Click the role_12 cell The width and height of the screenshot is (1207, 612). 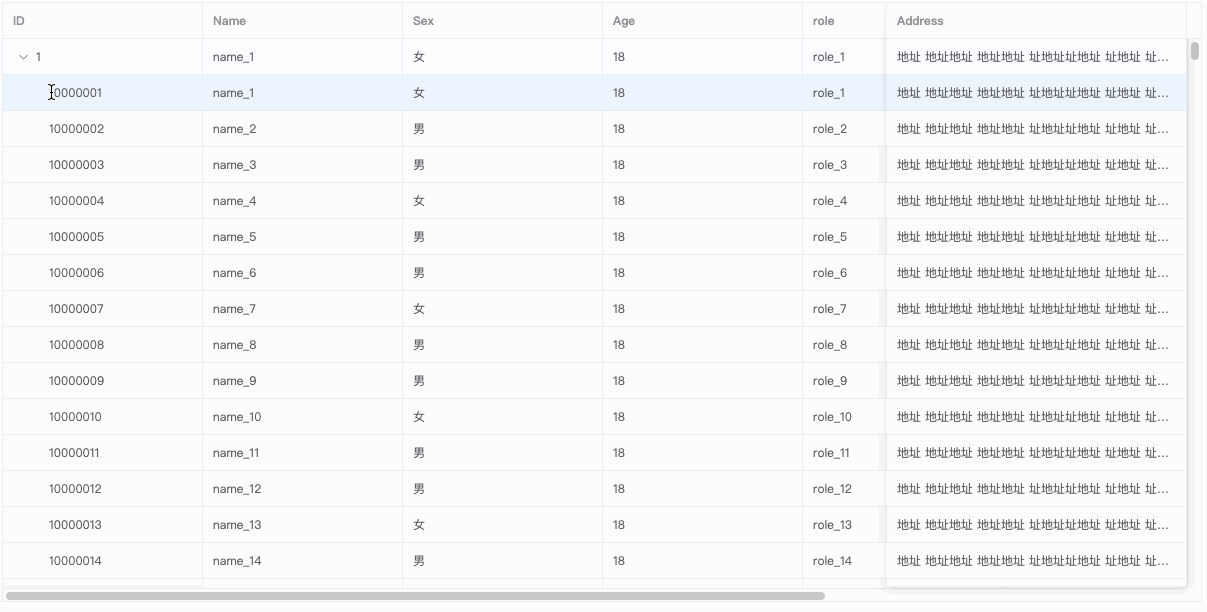coord(844,489)
